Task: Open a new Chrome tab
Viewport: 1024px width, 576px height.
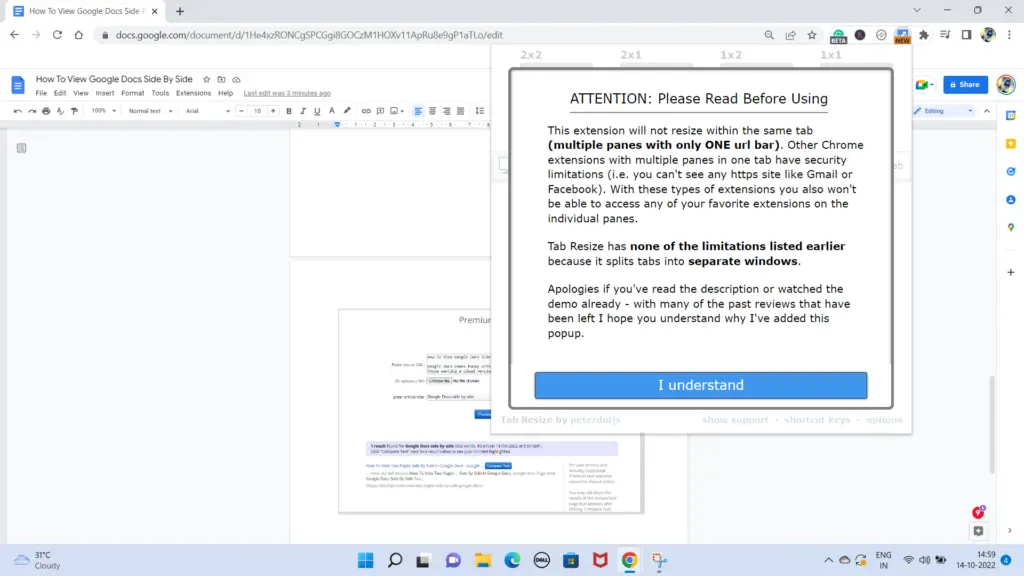Action: pos(180,11)
